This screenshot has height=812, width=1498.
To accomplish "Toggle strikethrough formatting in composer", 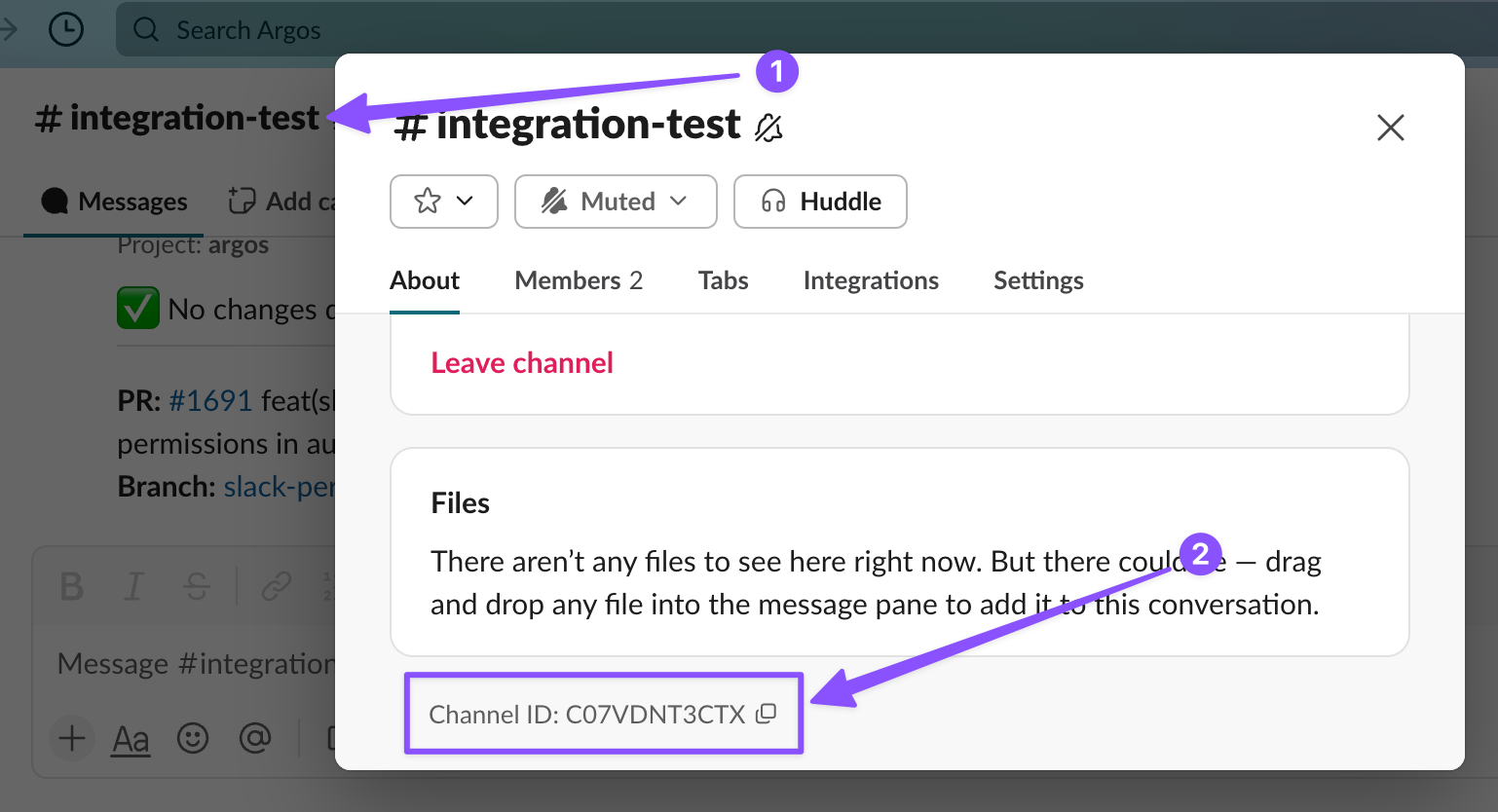I will [x=197, y=587].
